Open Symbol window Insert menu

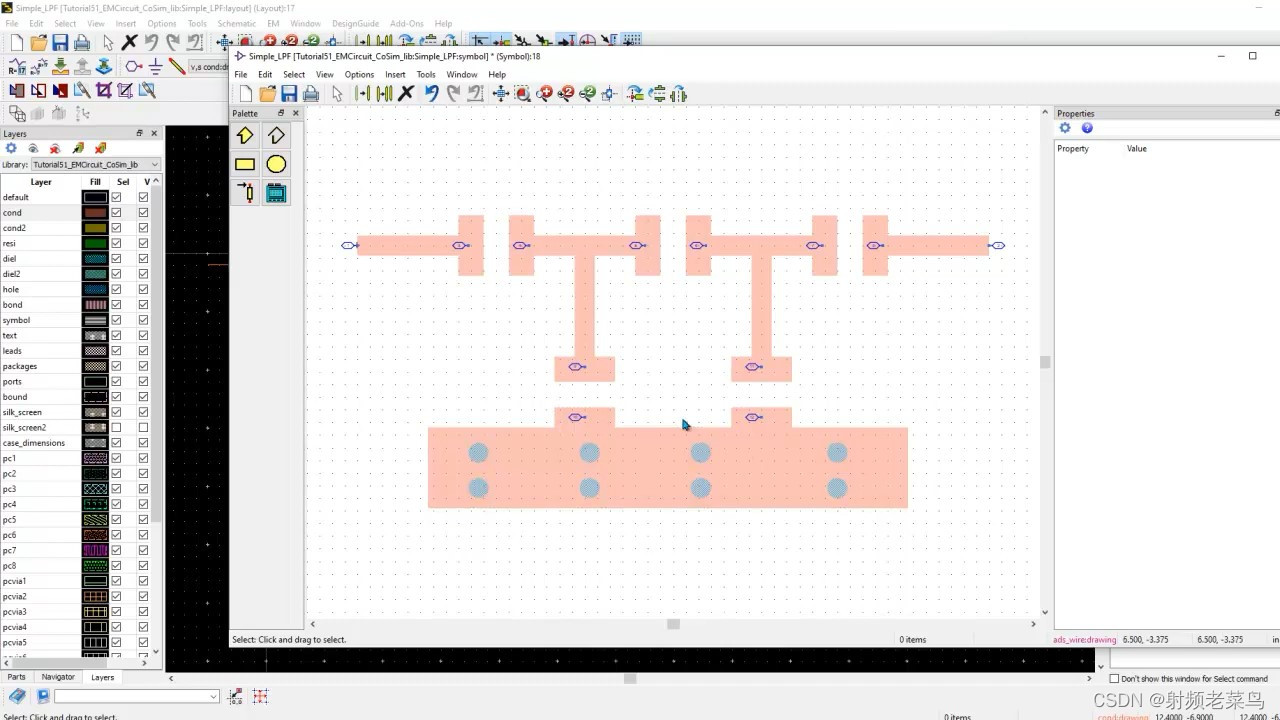tap(395, 74)
